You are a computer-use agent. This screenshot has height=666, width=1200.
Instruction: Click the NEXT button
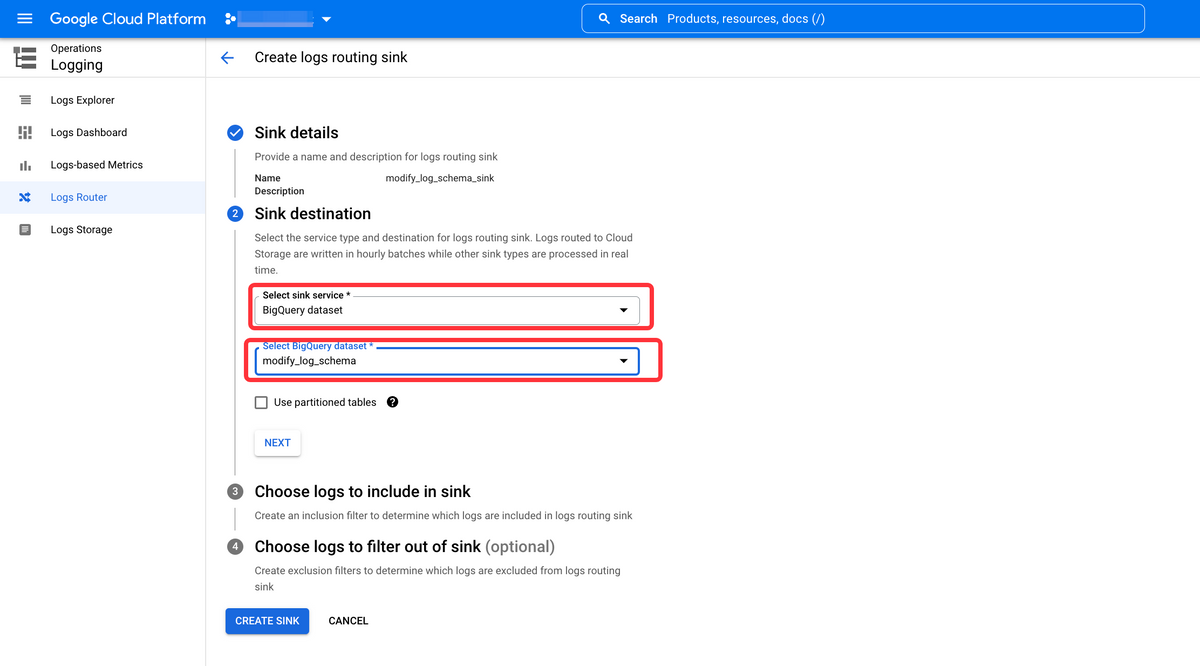point(278,443)
